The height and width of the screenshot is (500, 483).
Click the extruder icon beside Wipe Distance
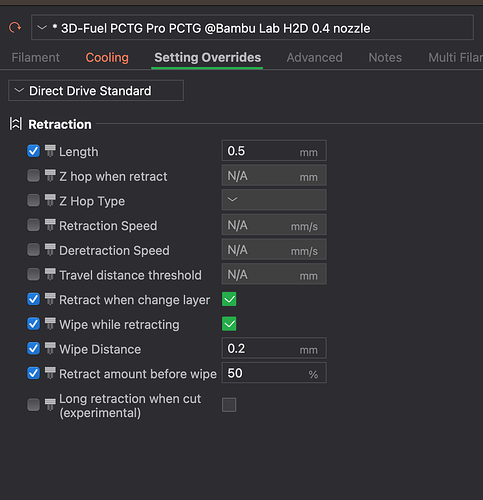click(x=50, y=349)
